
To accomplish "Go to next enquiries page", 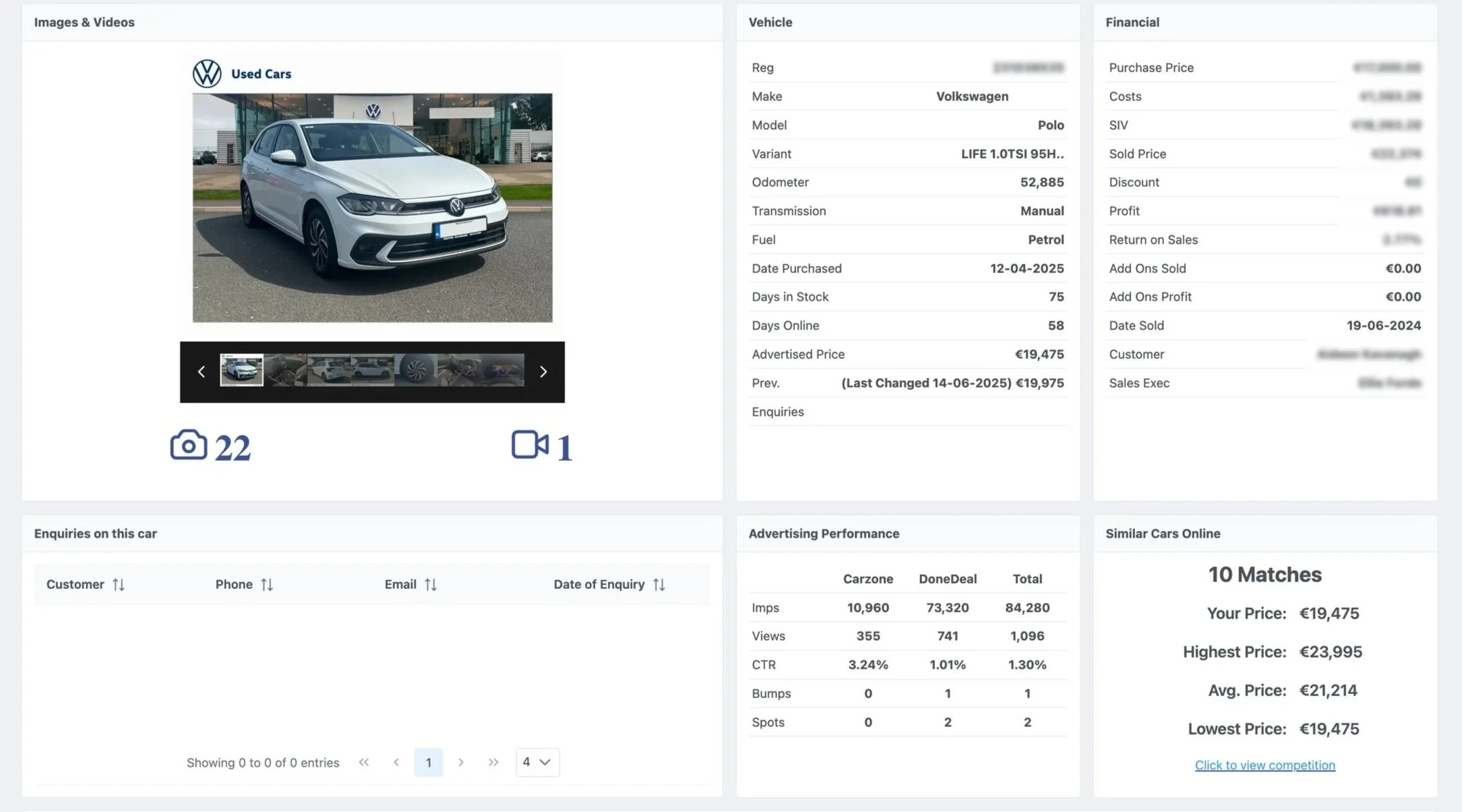I will pyautogui.click(x=461, y=762).
